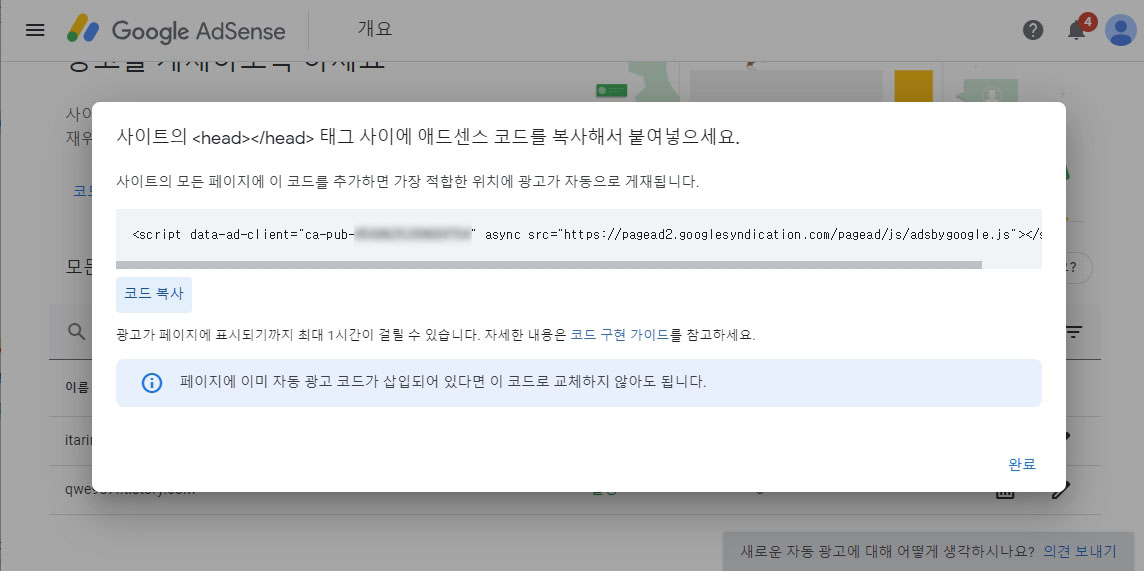1144x571 pixels.
Task: Click the chart icon in bottom row
Action: point(1005,492)
